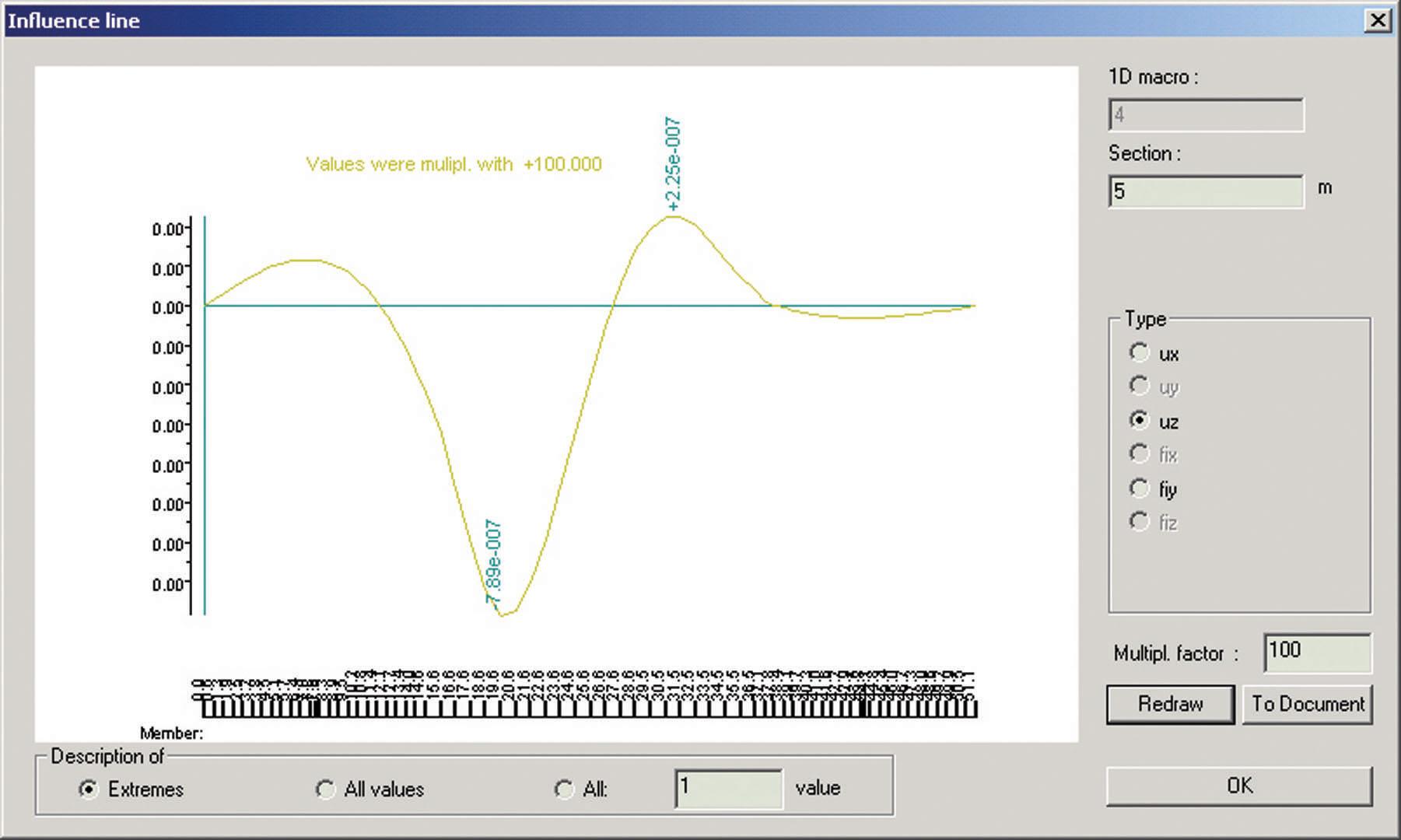Select the uz type radio button
1401x840 pixels.
pyautogui.click(x=1140, y=421)
